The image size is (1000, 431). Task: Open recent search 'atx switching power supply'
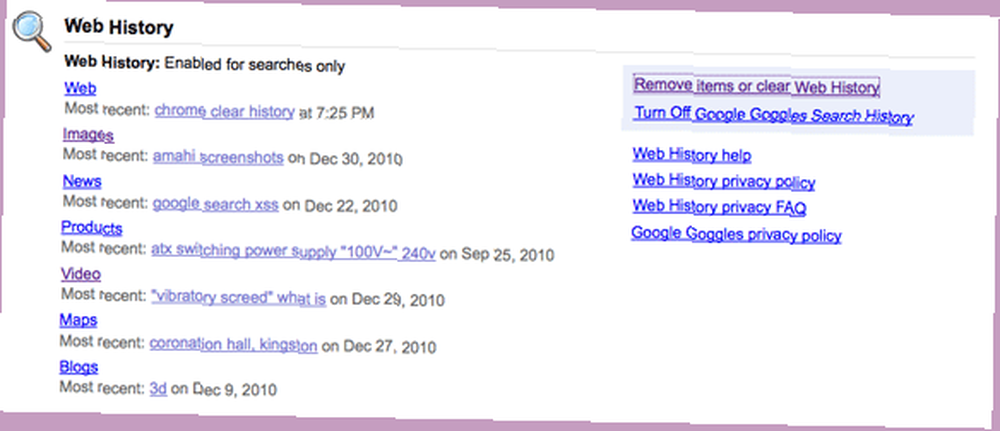tap(293, 252)
